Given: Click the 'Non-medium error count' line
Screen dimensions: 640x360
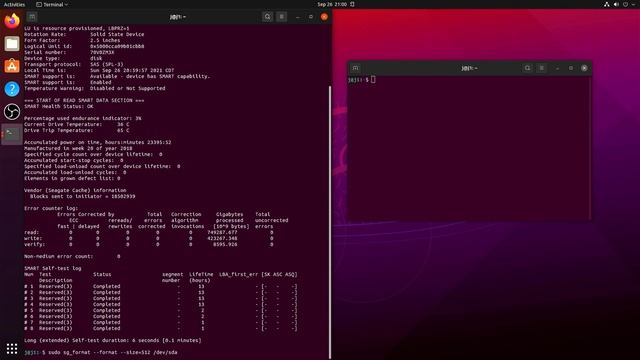Looking at the screenshot, I should pos(72,256).
